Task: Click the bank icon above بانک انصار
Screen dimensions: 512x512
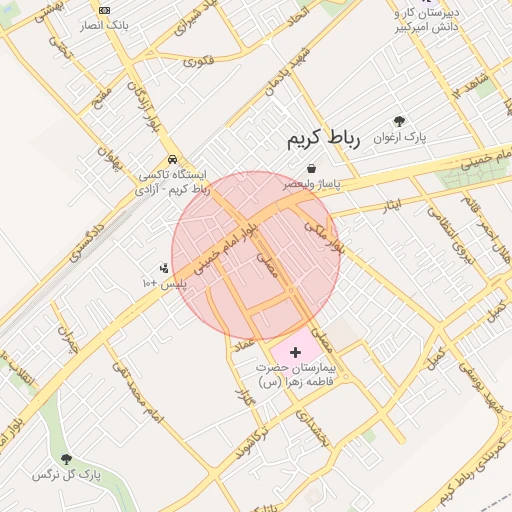Action: click(104, 11)
